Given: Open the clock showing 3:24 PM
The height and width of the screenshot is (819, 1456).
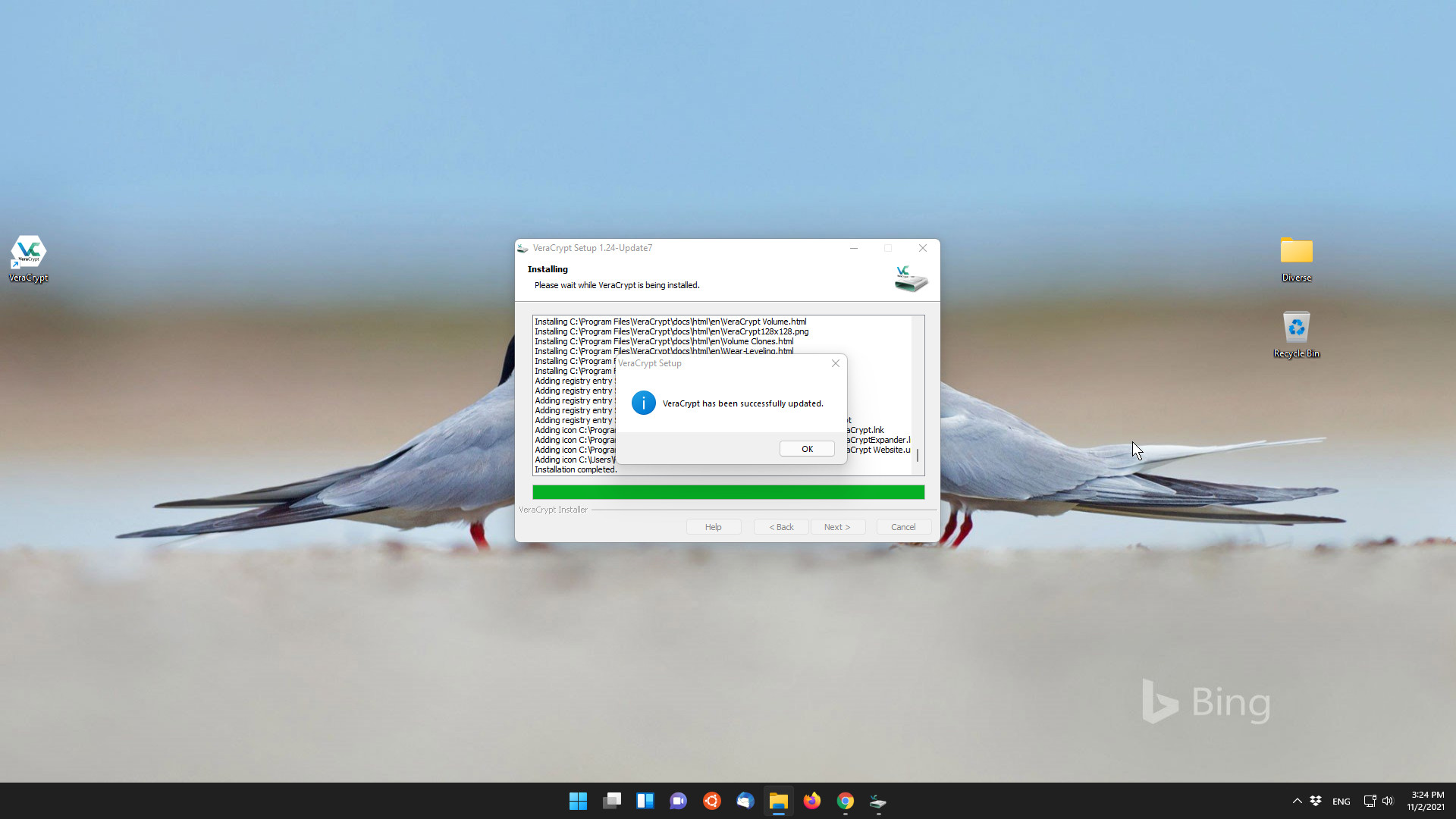Looking at the screenshot, I should 1426,801.
